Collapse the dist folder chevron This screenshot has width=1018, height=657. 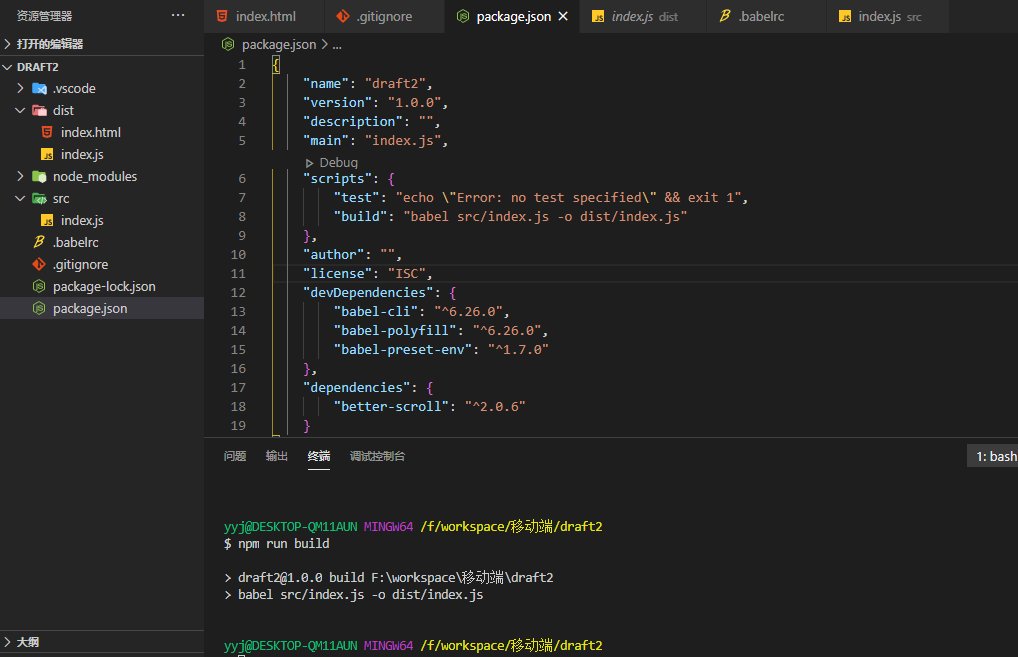[20, 110]
